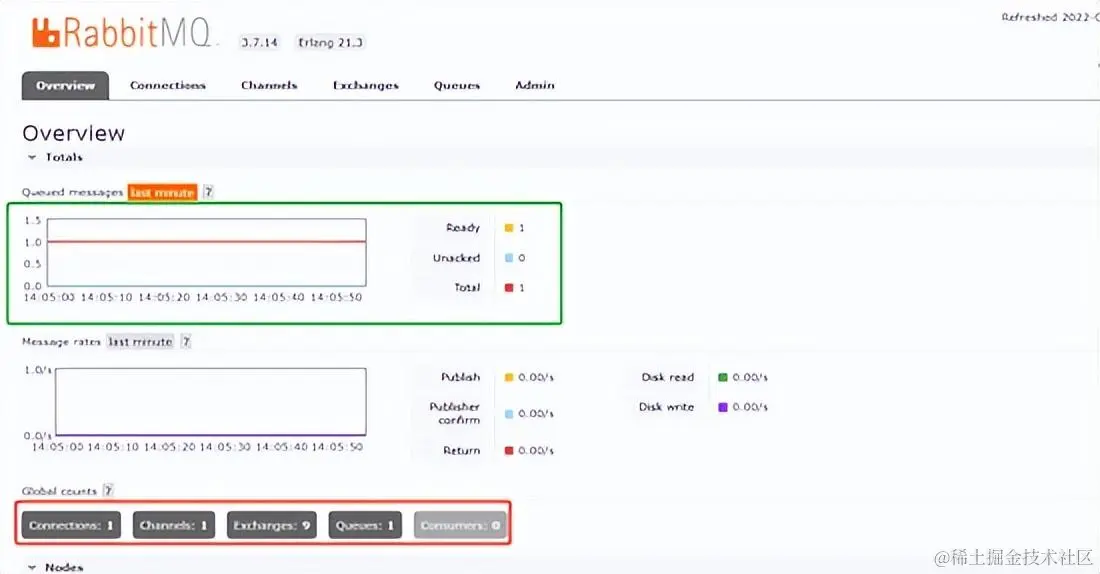Click the Channels: 1 count button
Image resolution: width=1100 pixels, height=574 pixels.
pyautogui.click(x=173, y=525)
